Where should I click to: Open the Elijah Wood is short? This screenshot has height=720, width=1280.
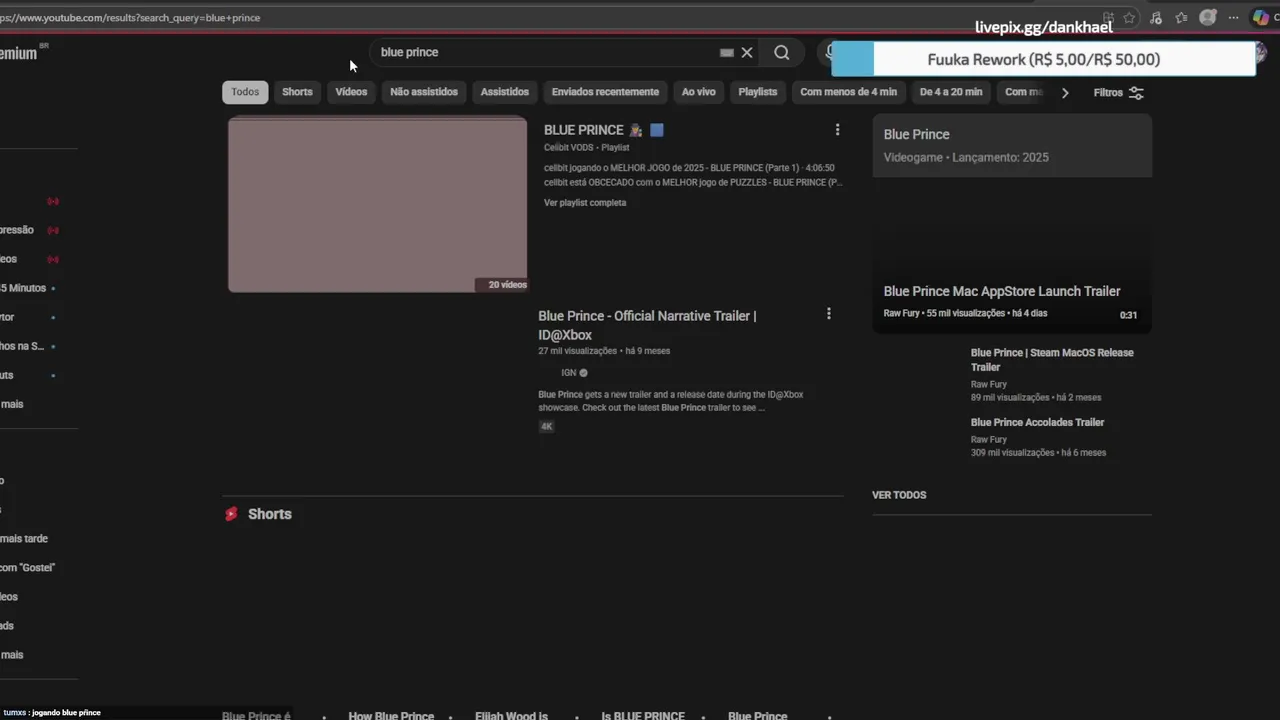[x=511, y=715]
